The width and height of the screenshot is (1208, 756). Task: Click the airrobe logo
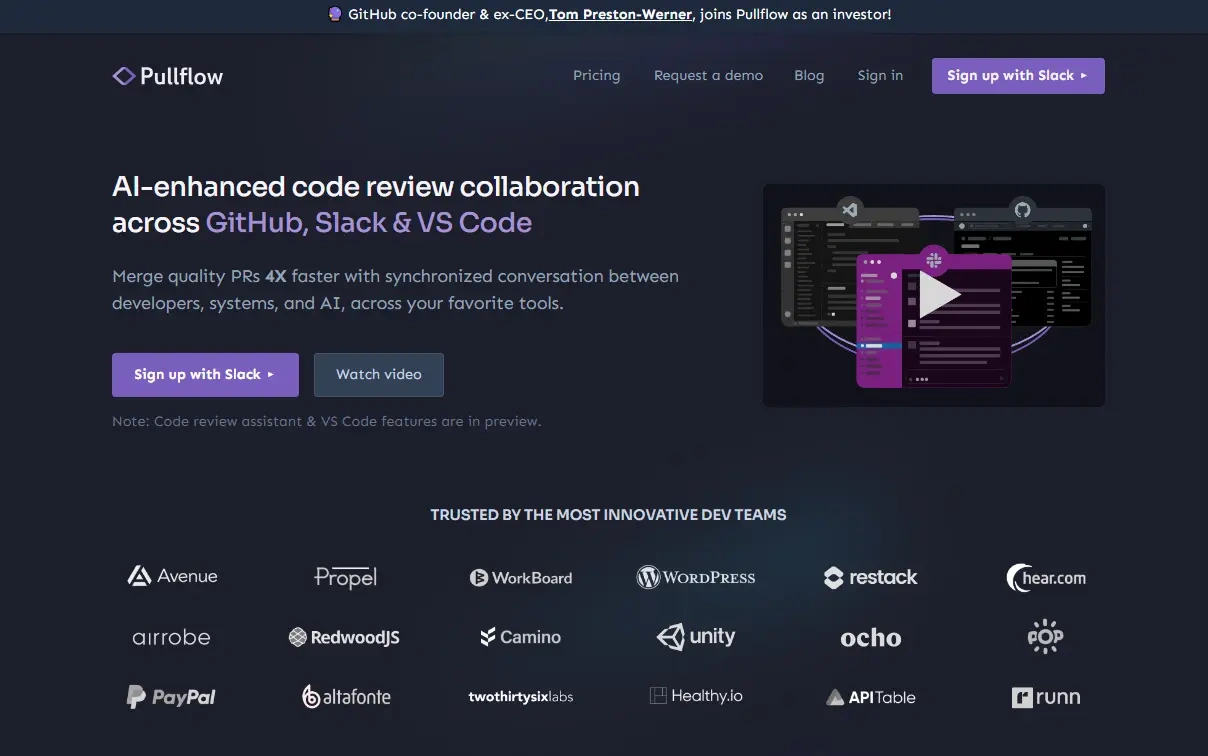(172, 637)
